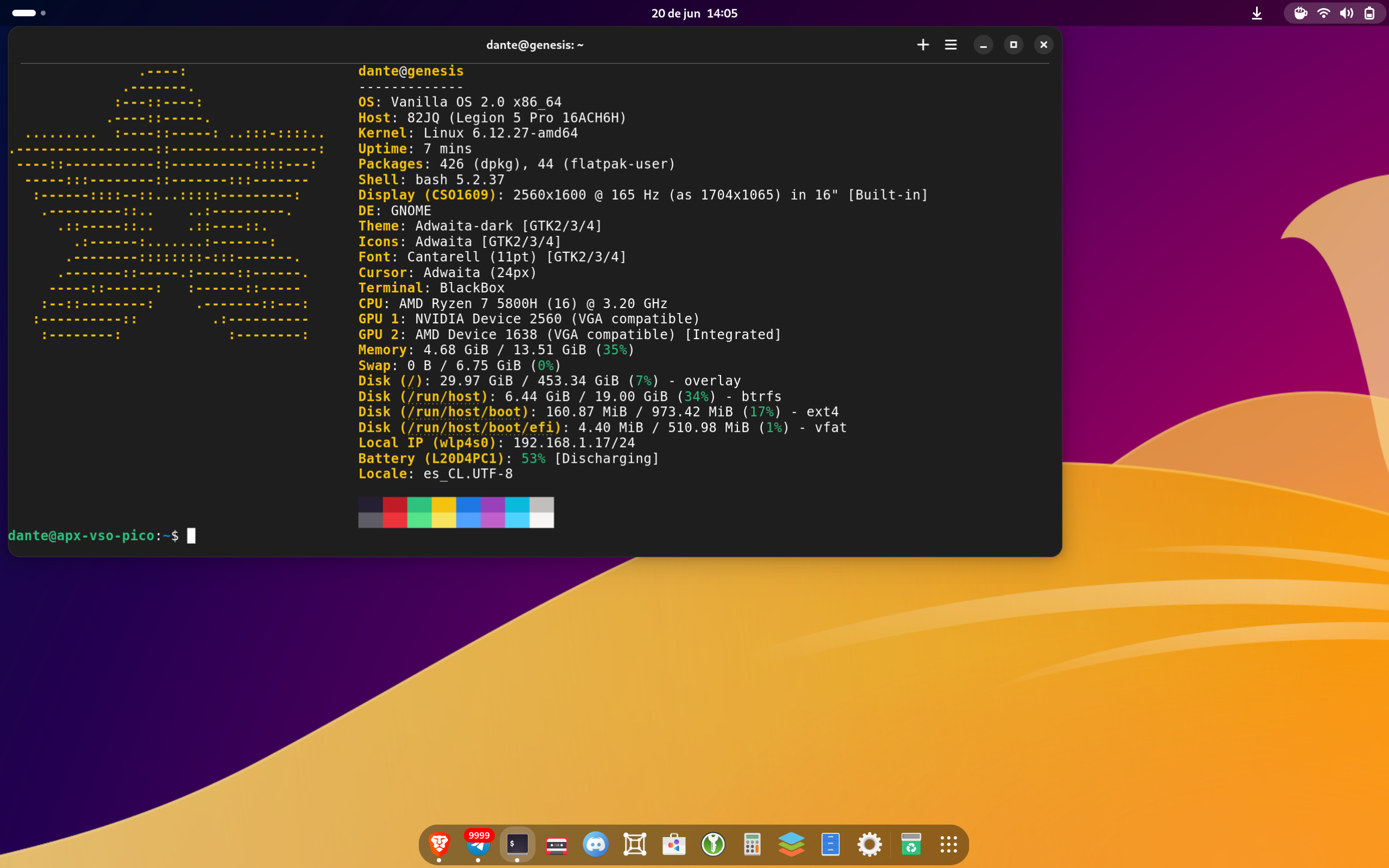Click the Packages 426 (dpkg) line
This screenshot has height=868, width=1389.
pyautogui.click(x=517, y=164)
